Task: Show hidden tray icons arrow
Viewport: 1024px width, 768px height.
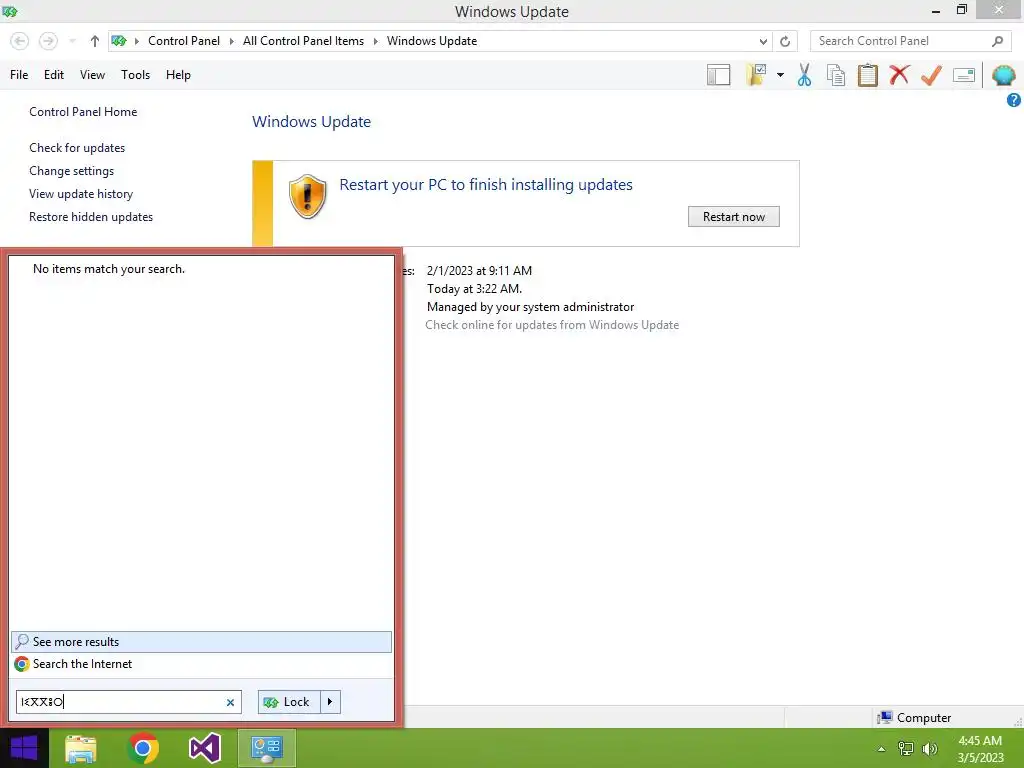Action: click(x=882, y=749)
